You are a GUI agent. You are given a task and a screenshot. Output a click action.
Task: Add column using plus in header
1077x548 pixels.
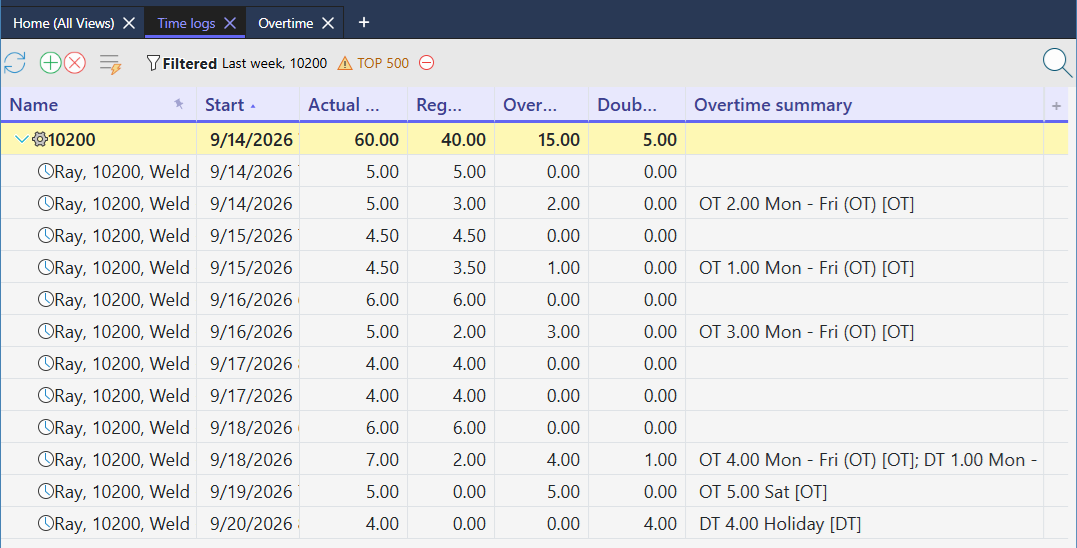tap(1056, 106)
